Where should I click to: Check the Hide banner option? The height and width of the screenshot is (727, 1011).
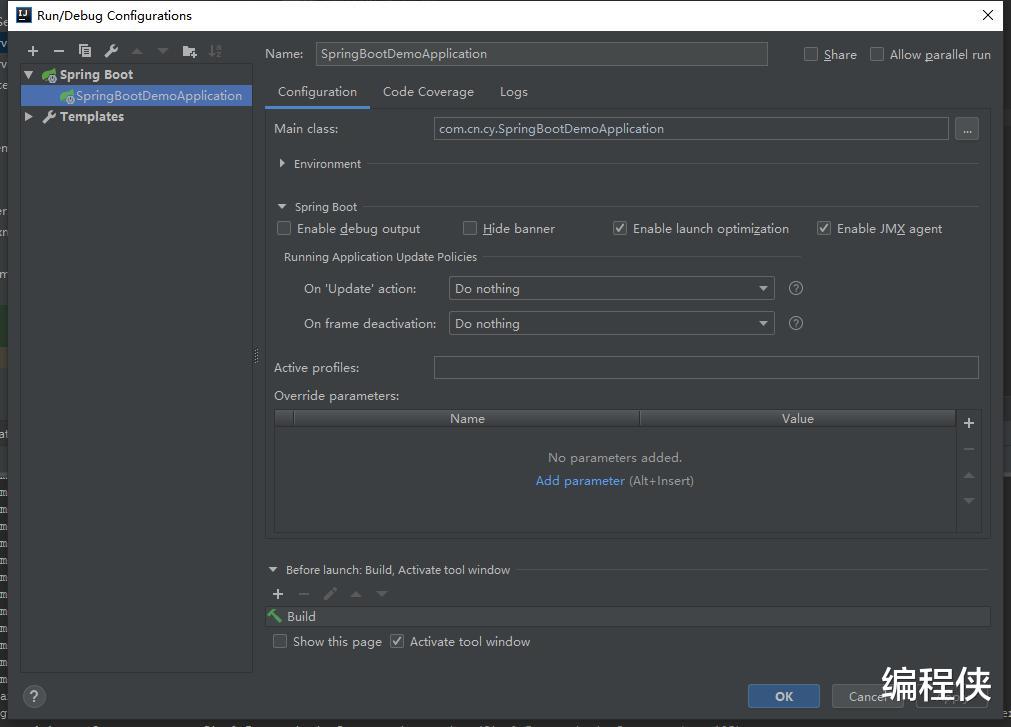pyautogui.click(x=469, y=228)
